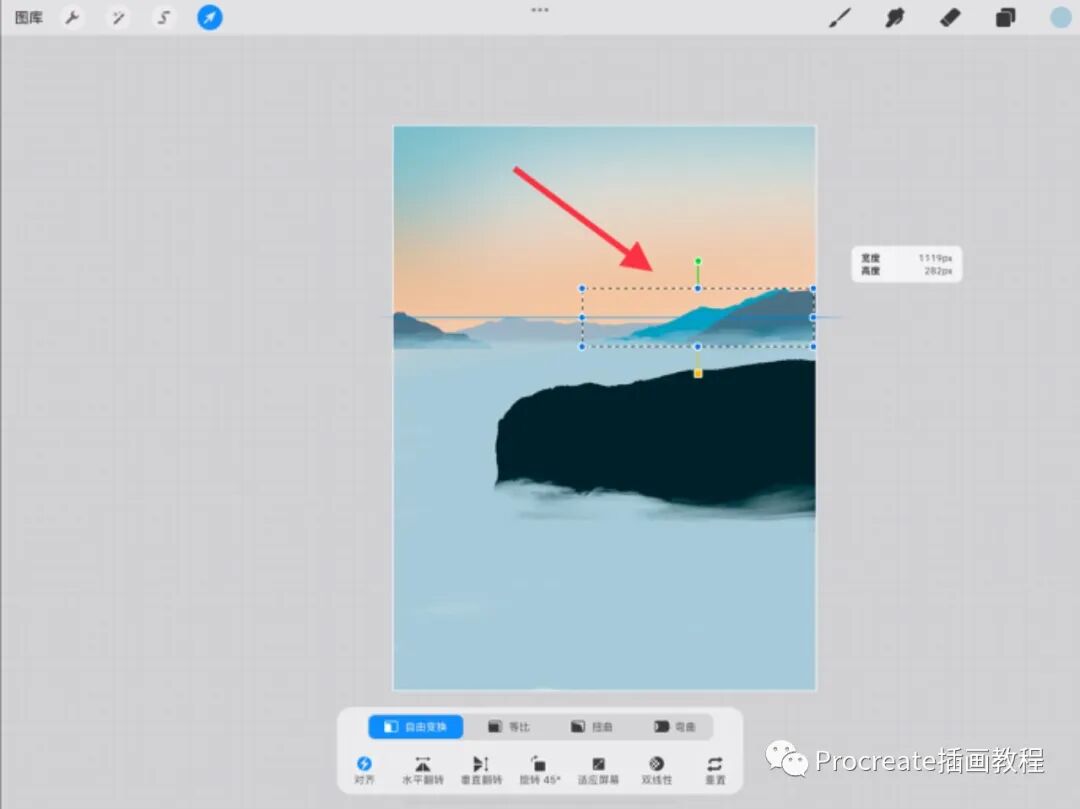Click Reset (重置) transform
Image resolution: width=1080 pixels, height=809 pixels.
tap(715, 770)
